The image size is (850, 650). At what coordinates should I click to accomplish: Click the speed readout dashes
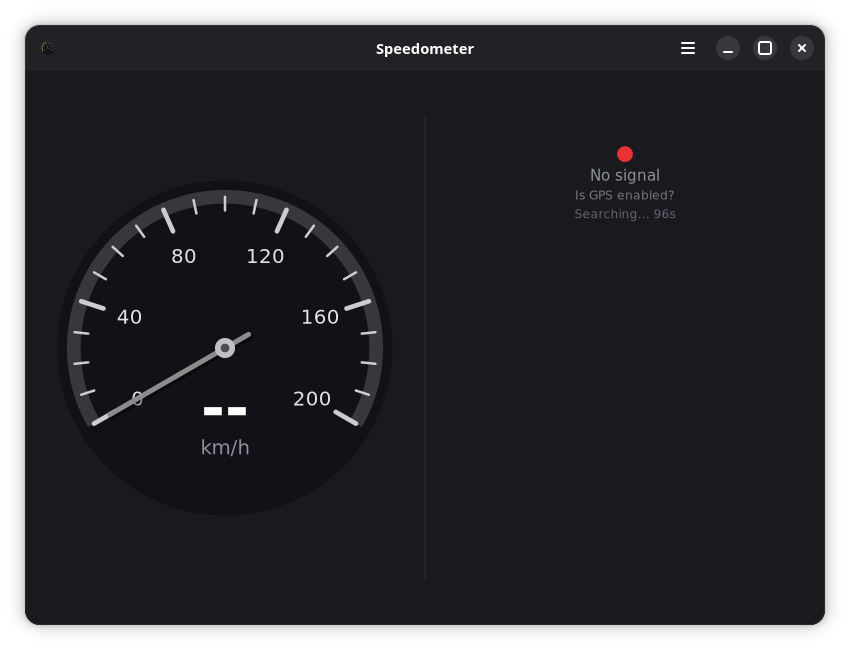tap(224, 411)
